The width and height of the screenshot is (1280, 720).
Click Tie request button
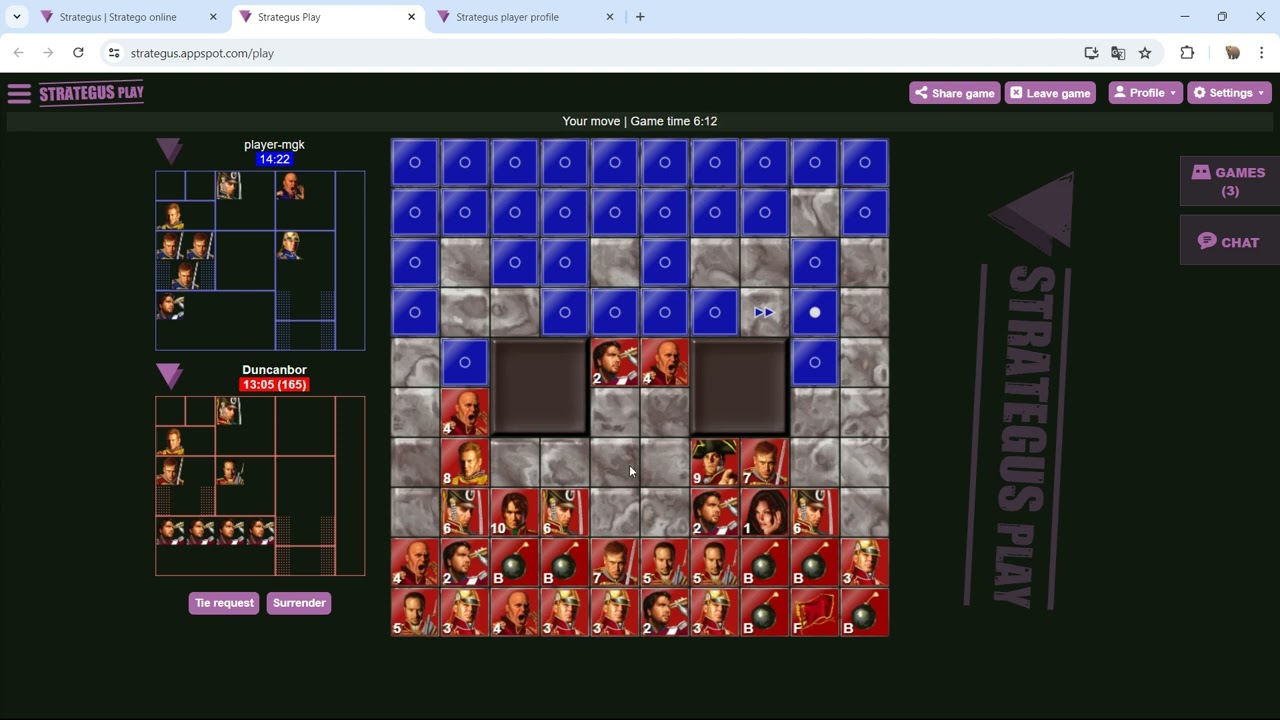point(224,603)
